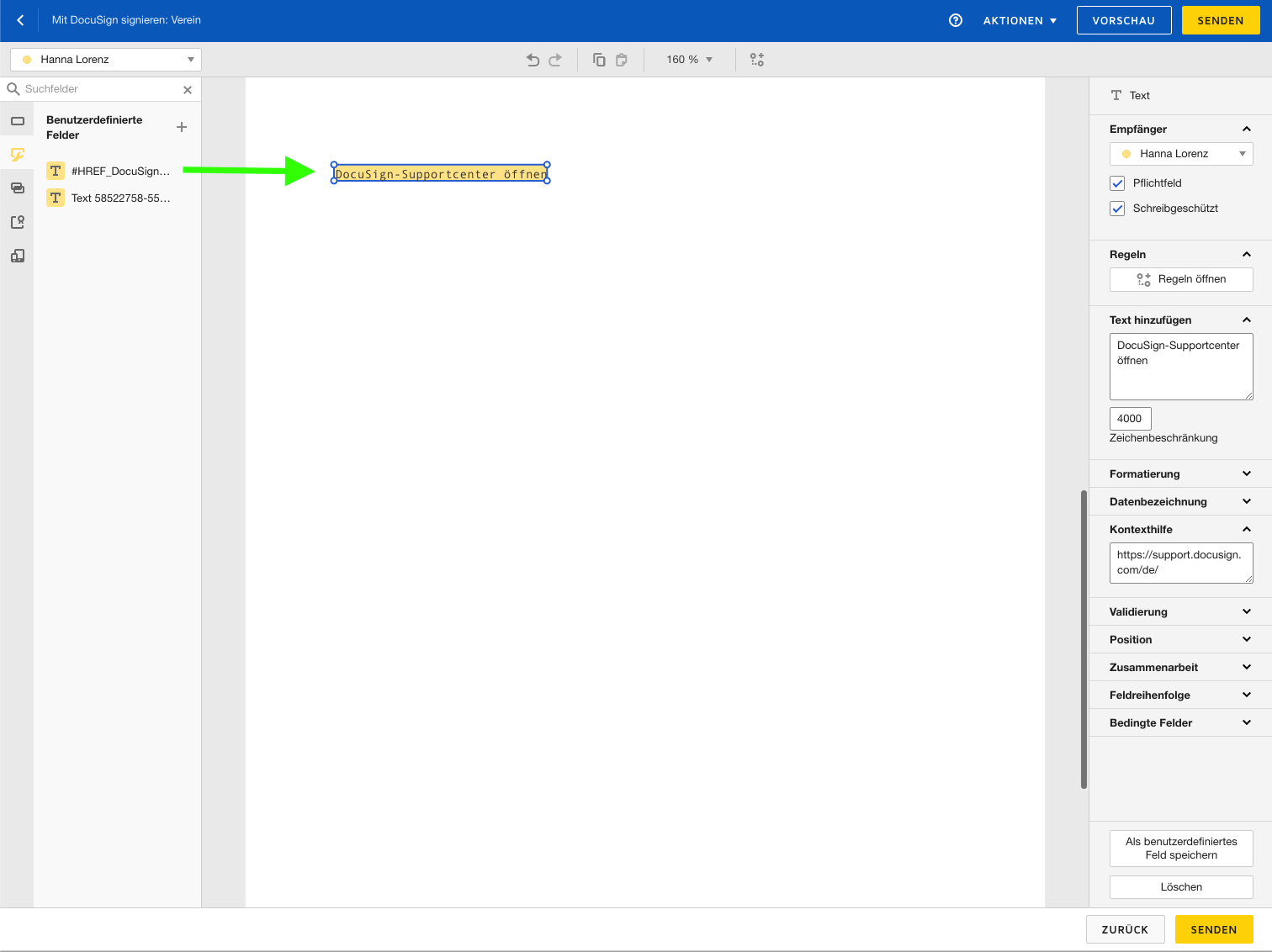Viewport: 1272px width, 952px height.
Task: Click the help question mark icon
Action: [x=955, y=19]
